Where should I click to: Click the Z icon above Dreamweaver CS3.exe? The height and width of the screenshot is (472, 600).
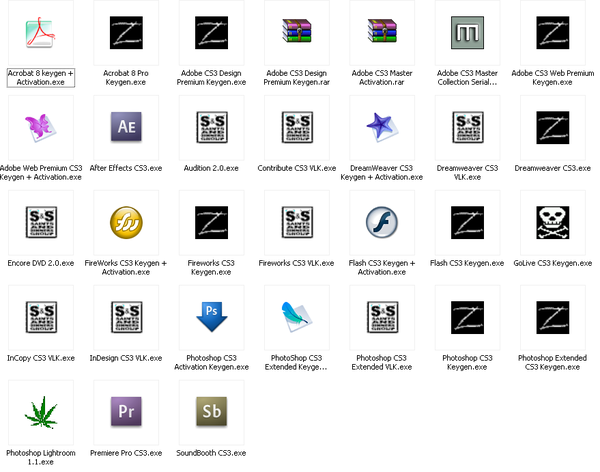[x=553, y=127]
